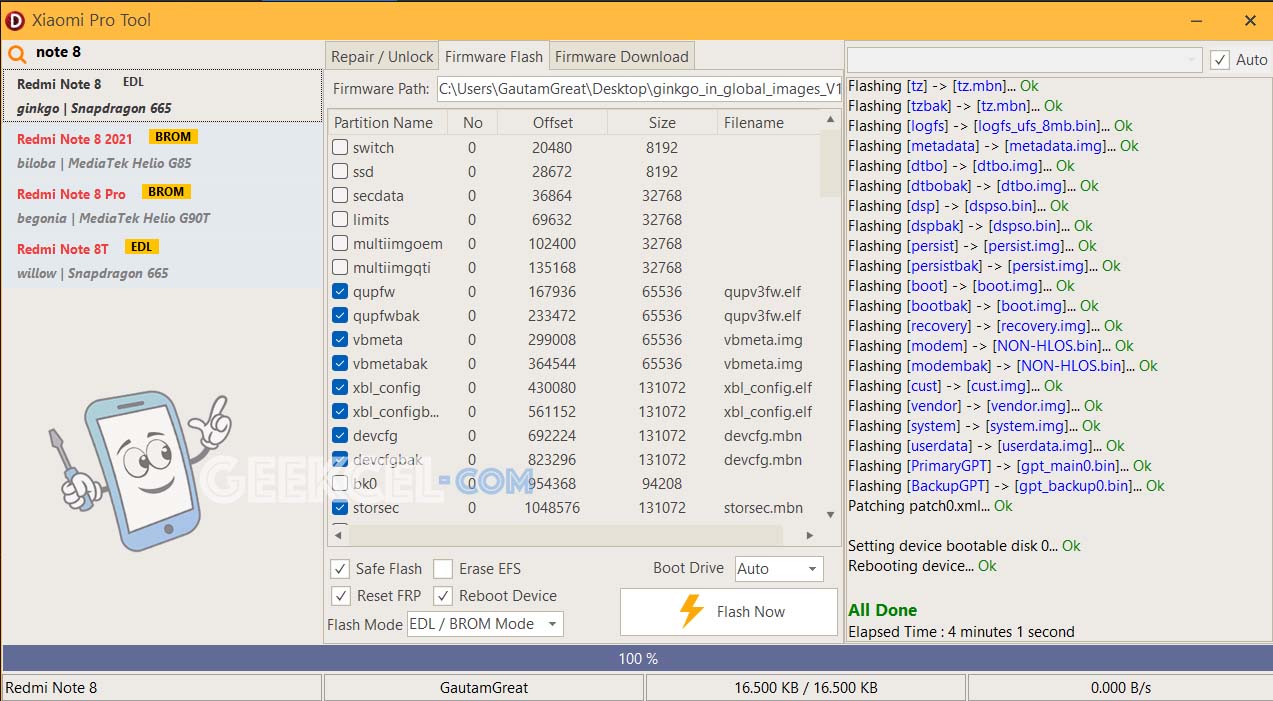Uncheck the vbmetabak partition checkbox
Screen dimensions: 1273x701
pos(340,363)
